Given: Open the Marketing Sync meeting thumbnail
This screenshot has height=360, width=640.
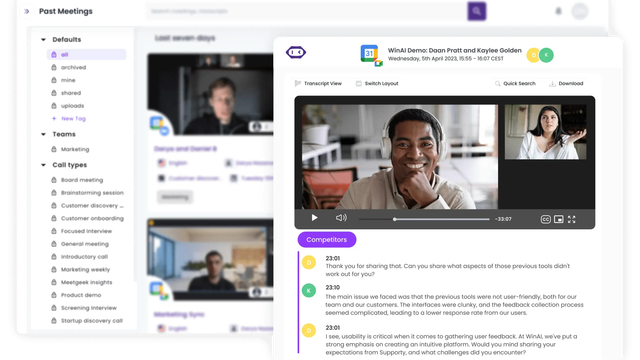Looking at the screenshot, I should tap(211, 260).
